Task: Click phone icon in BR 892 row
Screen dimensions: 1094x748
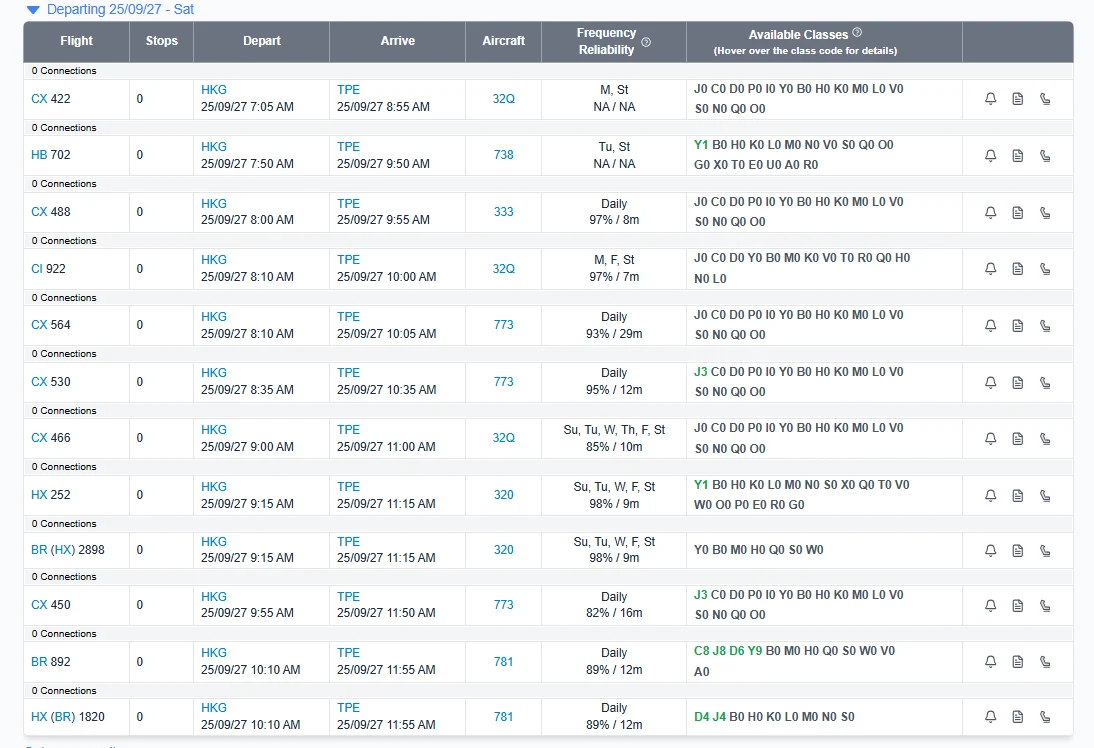Action: [x=1044, y=661]
